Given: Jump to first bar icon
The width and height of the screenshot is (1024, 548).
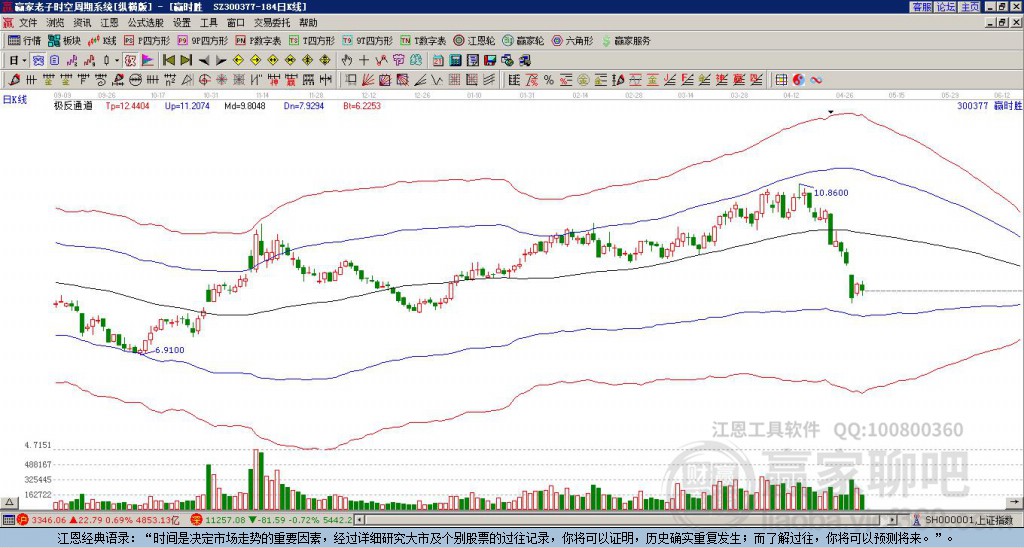Looking at the screenshot, I should [168, 60].
